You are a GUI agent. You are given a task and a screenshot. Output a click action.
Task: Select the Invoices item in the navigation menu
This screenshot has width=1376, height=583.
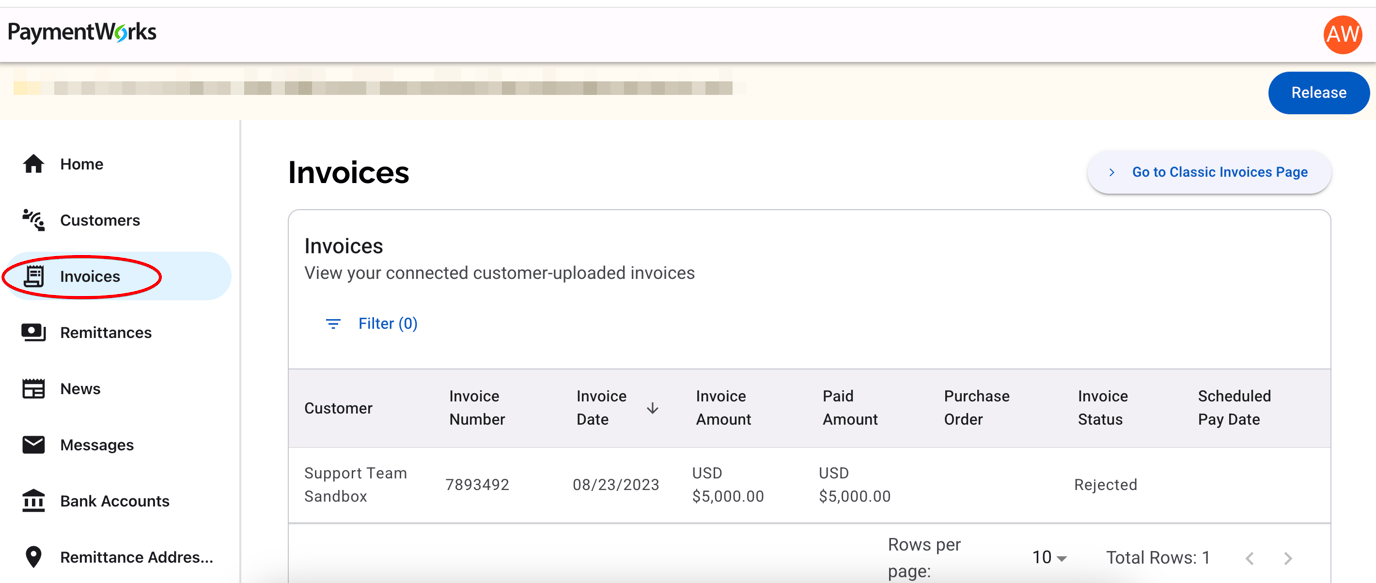(90, 276)
